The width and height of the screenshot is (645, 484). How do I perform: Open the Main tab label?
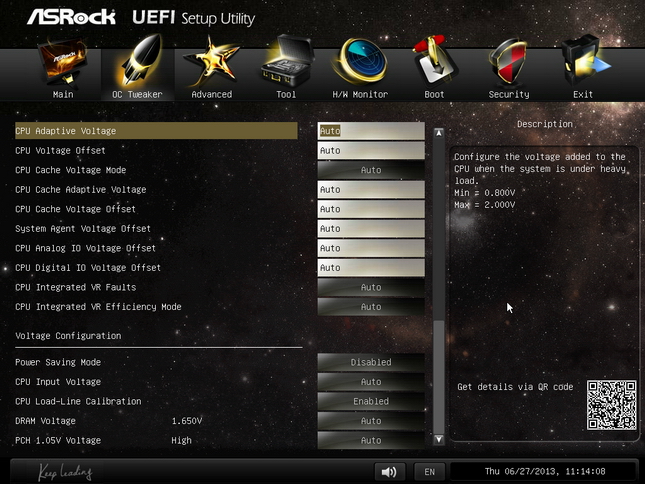point(63,95)
